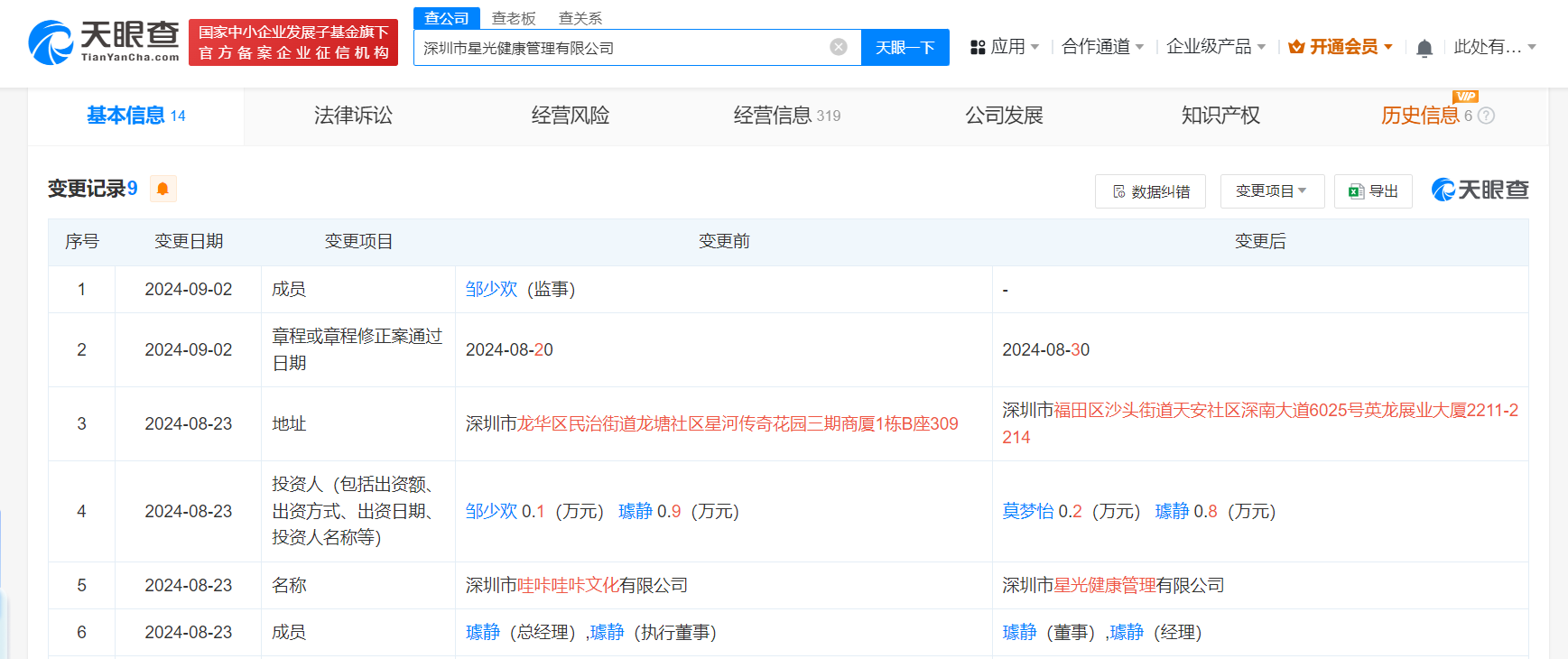Click the 变更前 column header
This screenshot has width=1568, height=659.
coord(724,241)
